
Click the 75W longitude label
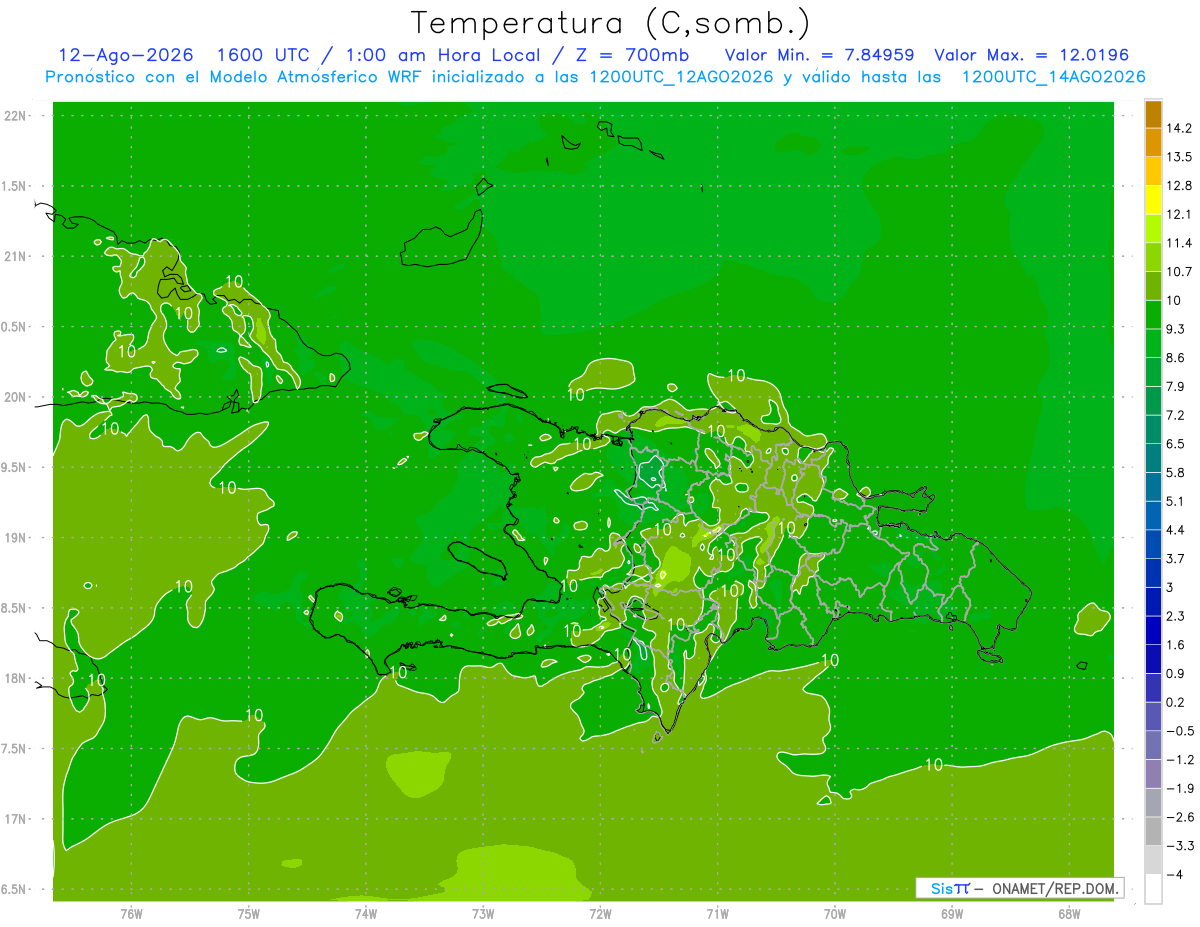pos(249,913)
